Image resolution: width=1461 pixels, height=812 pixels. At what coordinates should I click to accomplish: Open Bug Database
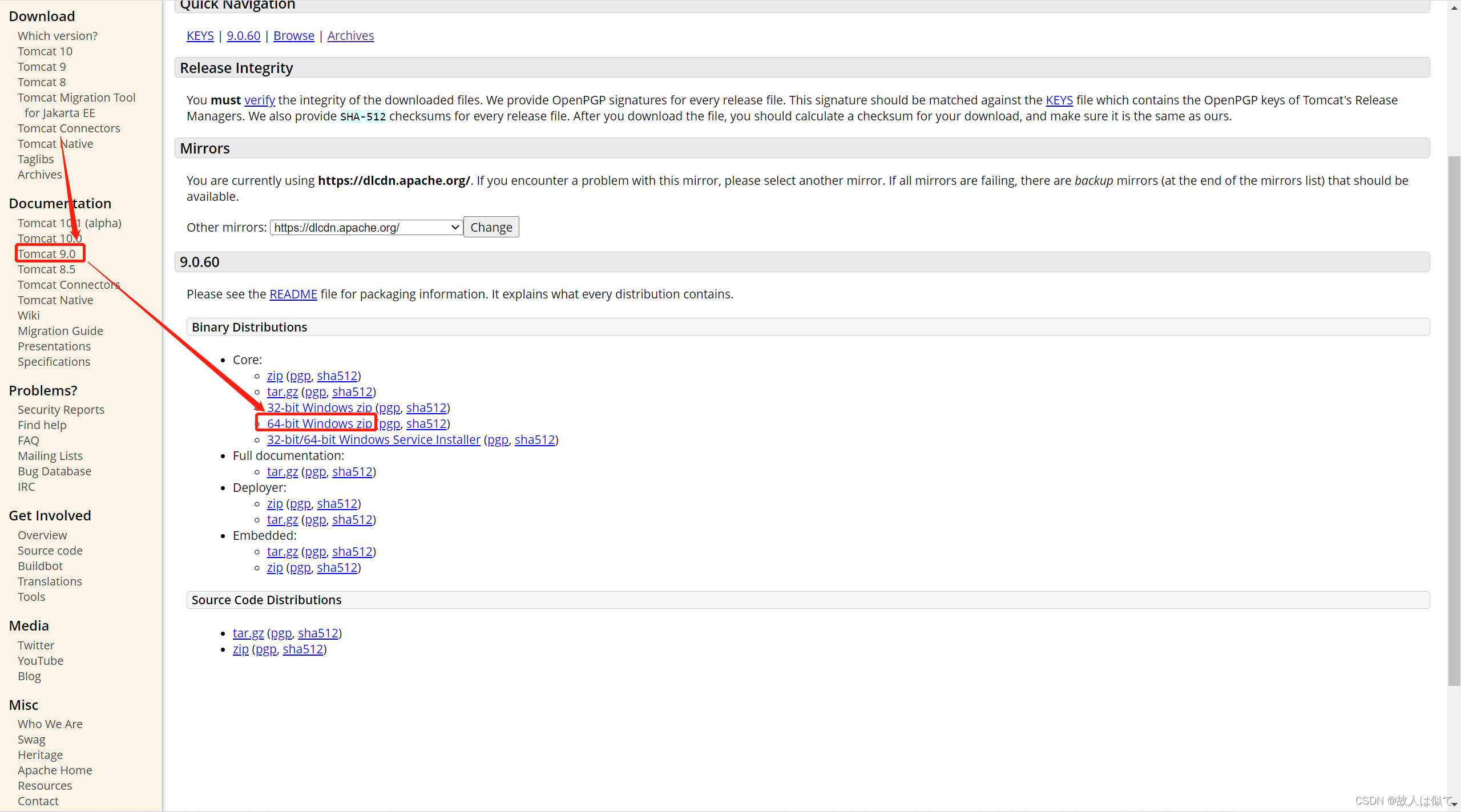point(55,471)
